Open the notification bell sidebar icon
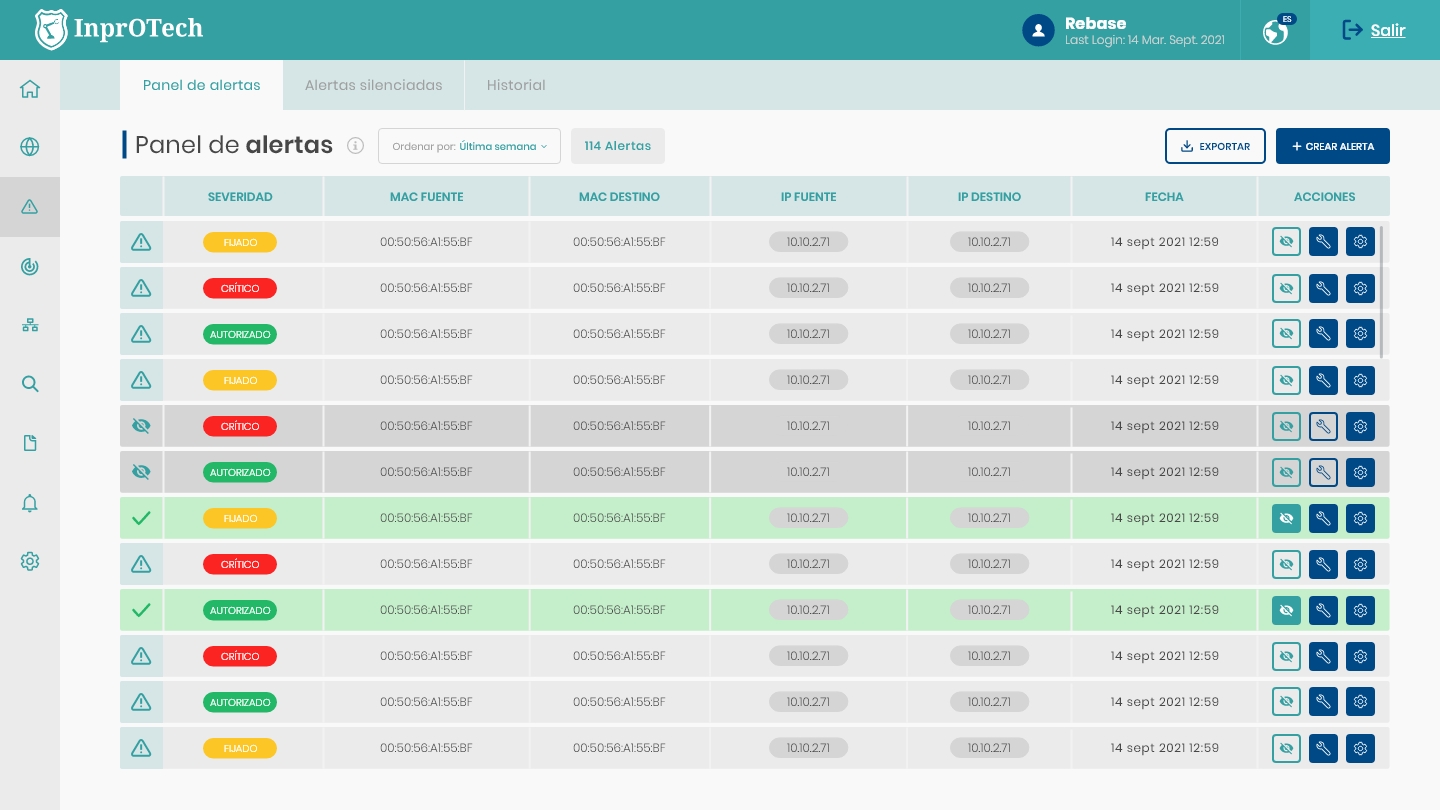The image size is (1440, 810). [x=30, y=503]
